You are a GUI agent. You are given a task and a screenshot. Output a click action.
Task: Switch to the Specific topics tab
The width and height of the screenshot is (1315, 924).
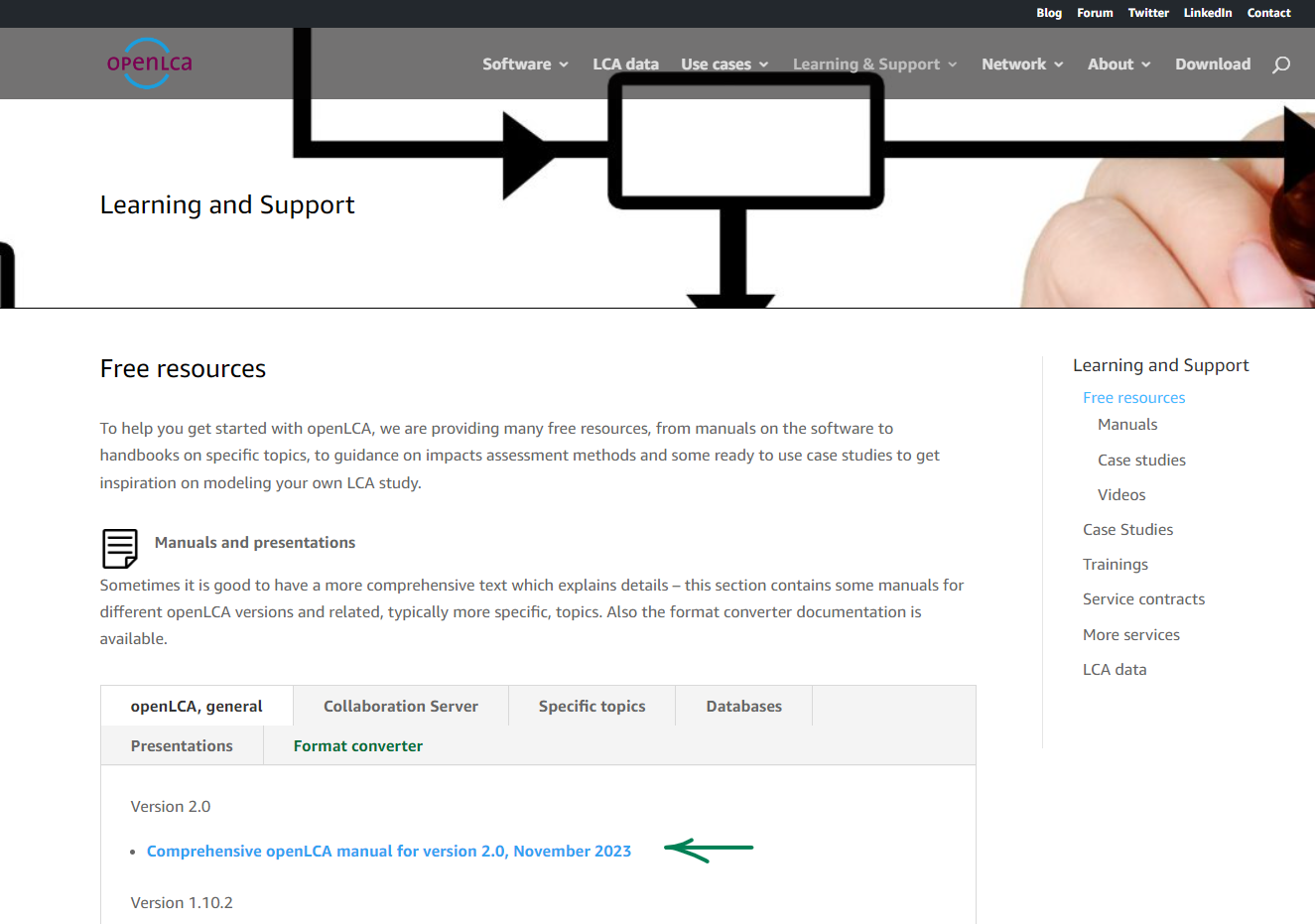coord(592,706)
